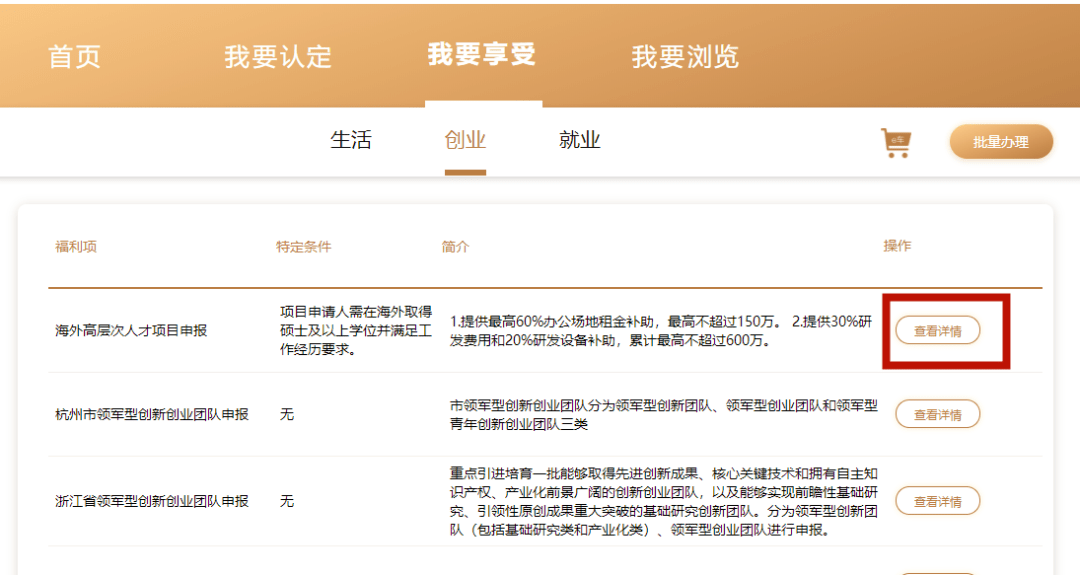Click the 简介 column header

coord(455,247)
